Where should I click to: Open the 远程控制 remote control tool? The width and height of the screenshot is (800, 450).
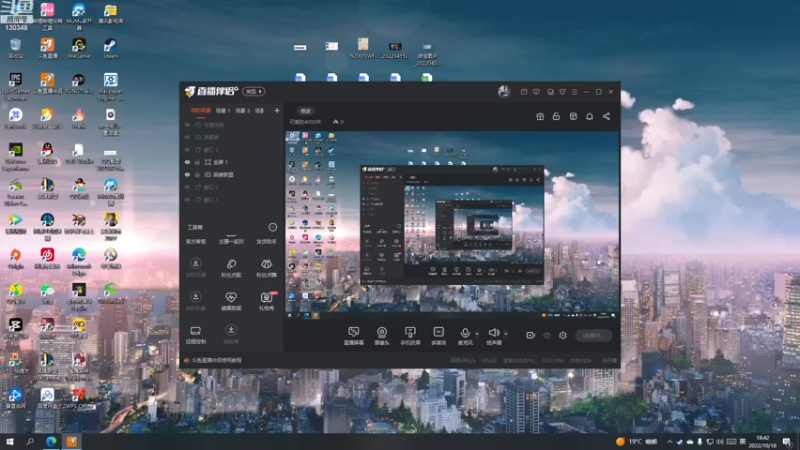tap(195, 335)
